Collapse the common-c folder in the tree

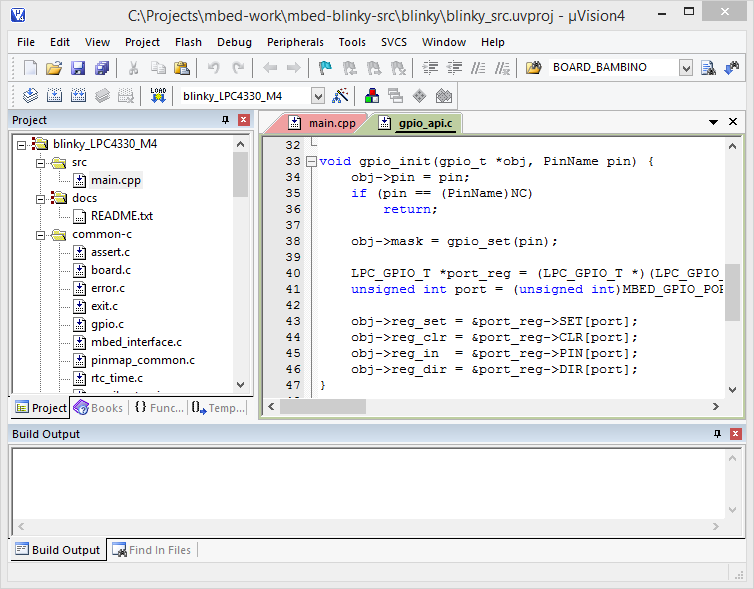tap(42, 235)
